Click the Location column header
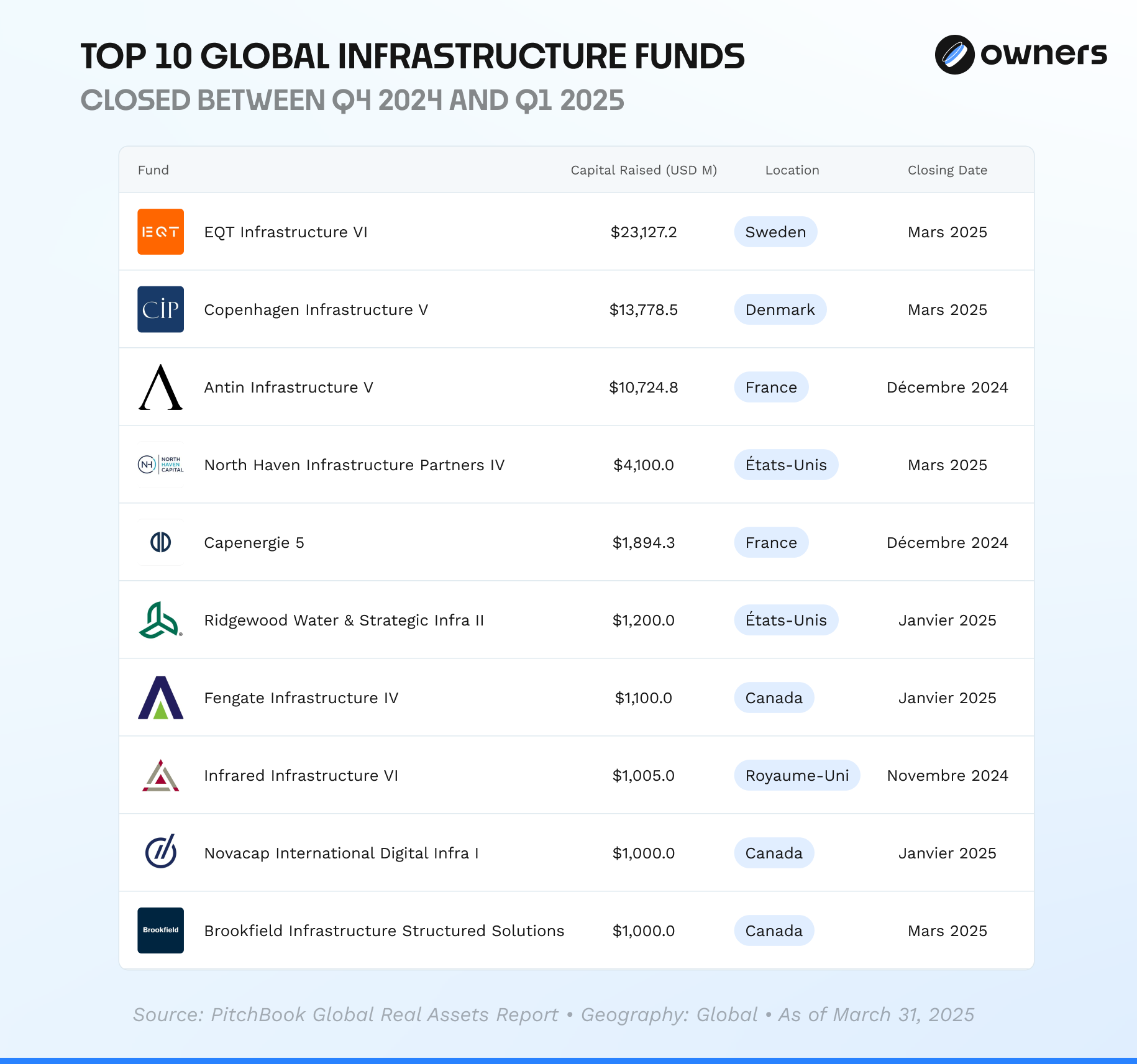Screen dimensions: 1137x1064 tap(792, 170)
